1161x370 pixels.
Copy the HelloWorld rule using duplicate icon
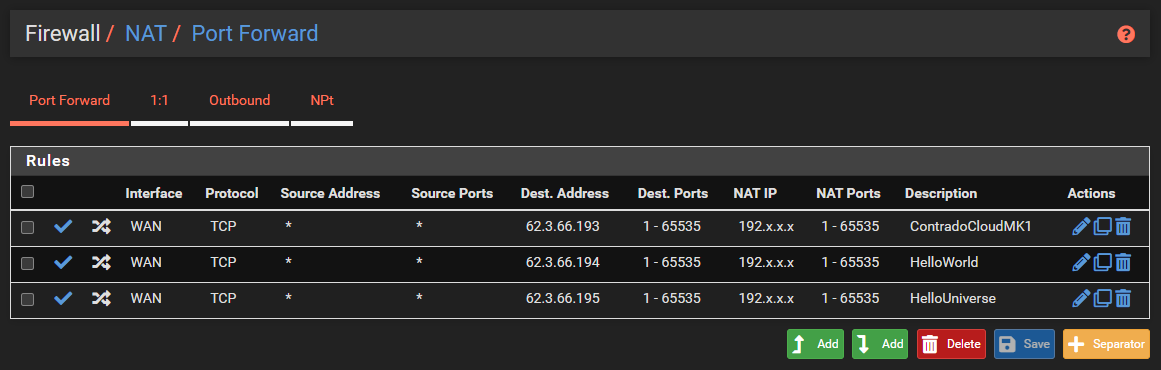[x=1103, y=263]
